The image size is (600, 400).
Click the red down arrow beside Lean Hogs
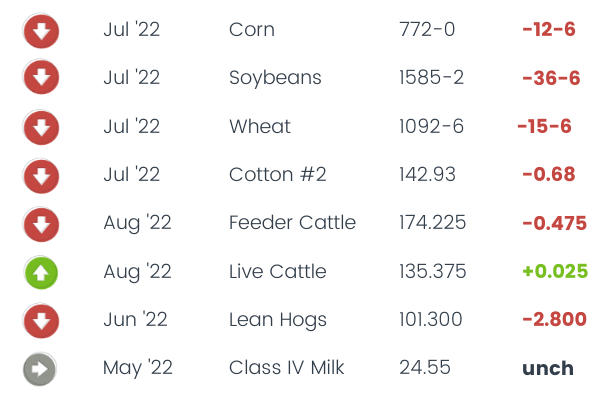click(x=41, y=320)
